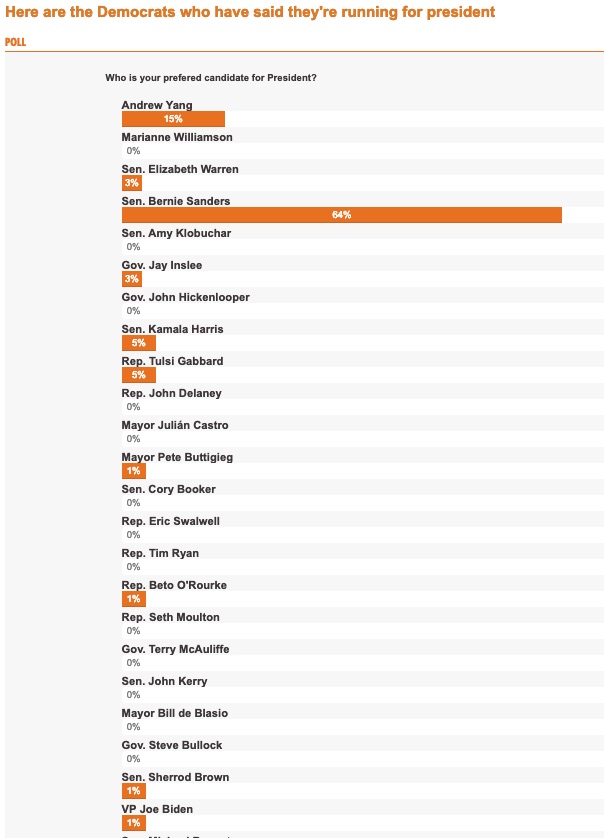Select the Sen. Amy Klobuchar label
The height and width of the screenshot is (838, 604).
176,233
